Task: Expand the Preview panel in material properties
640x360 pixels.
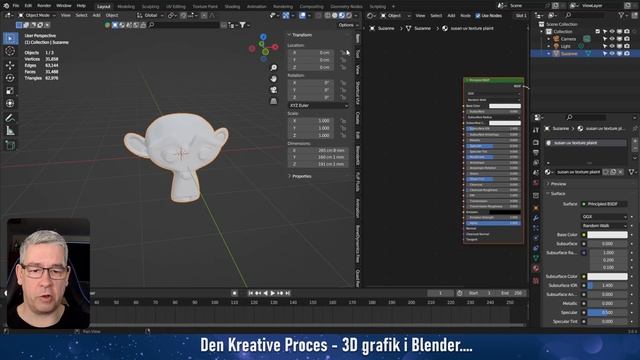Action: pos(558,184)
